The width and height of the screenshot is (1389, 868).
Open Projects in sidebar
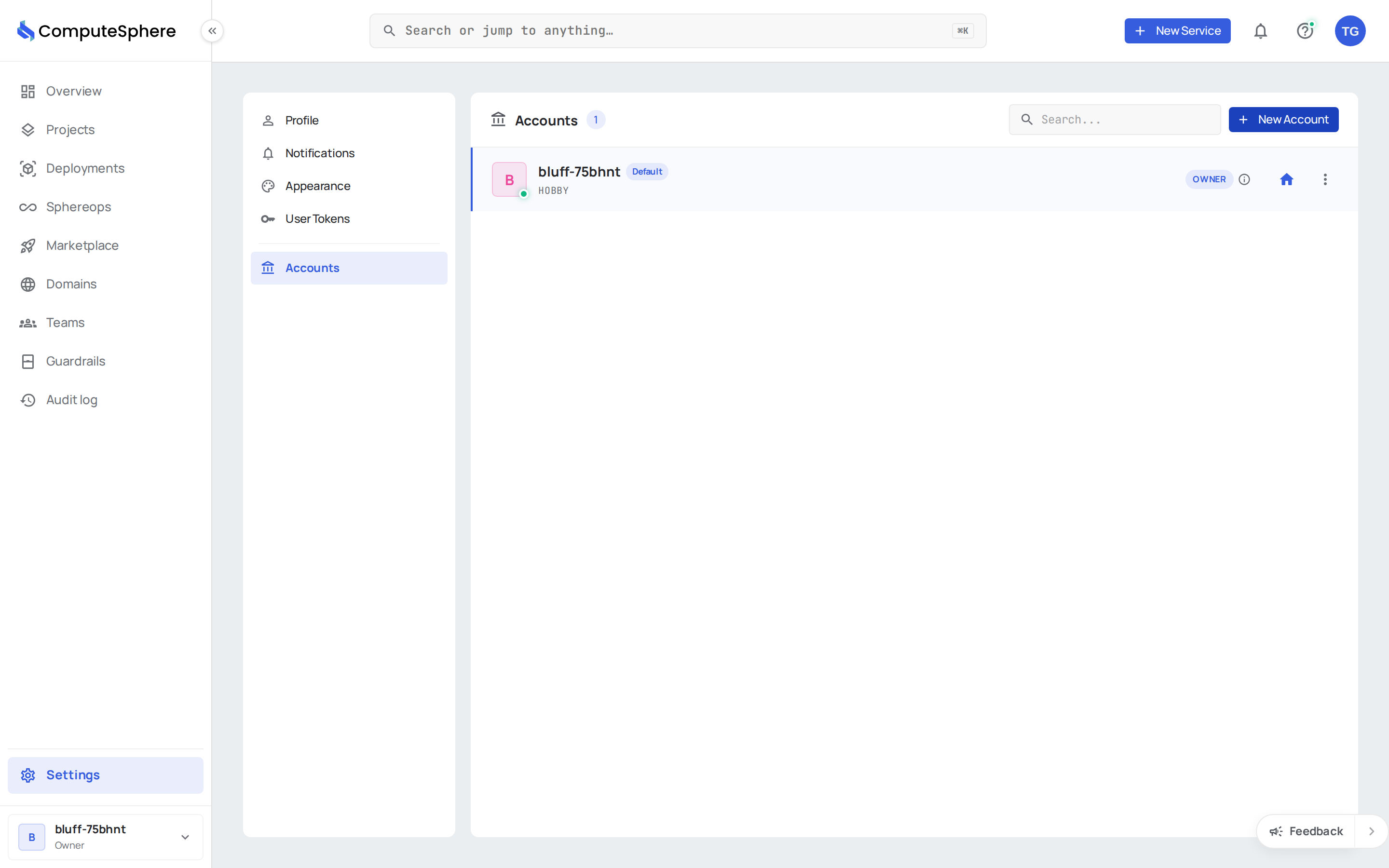tap(106, 130)
